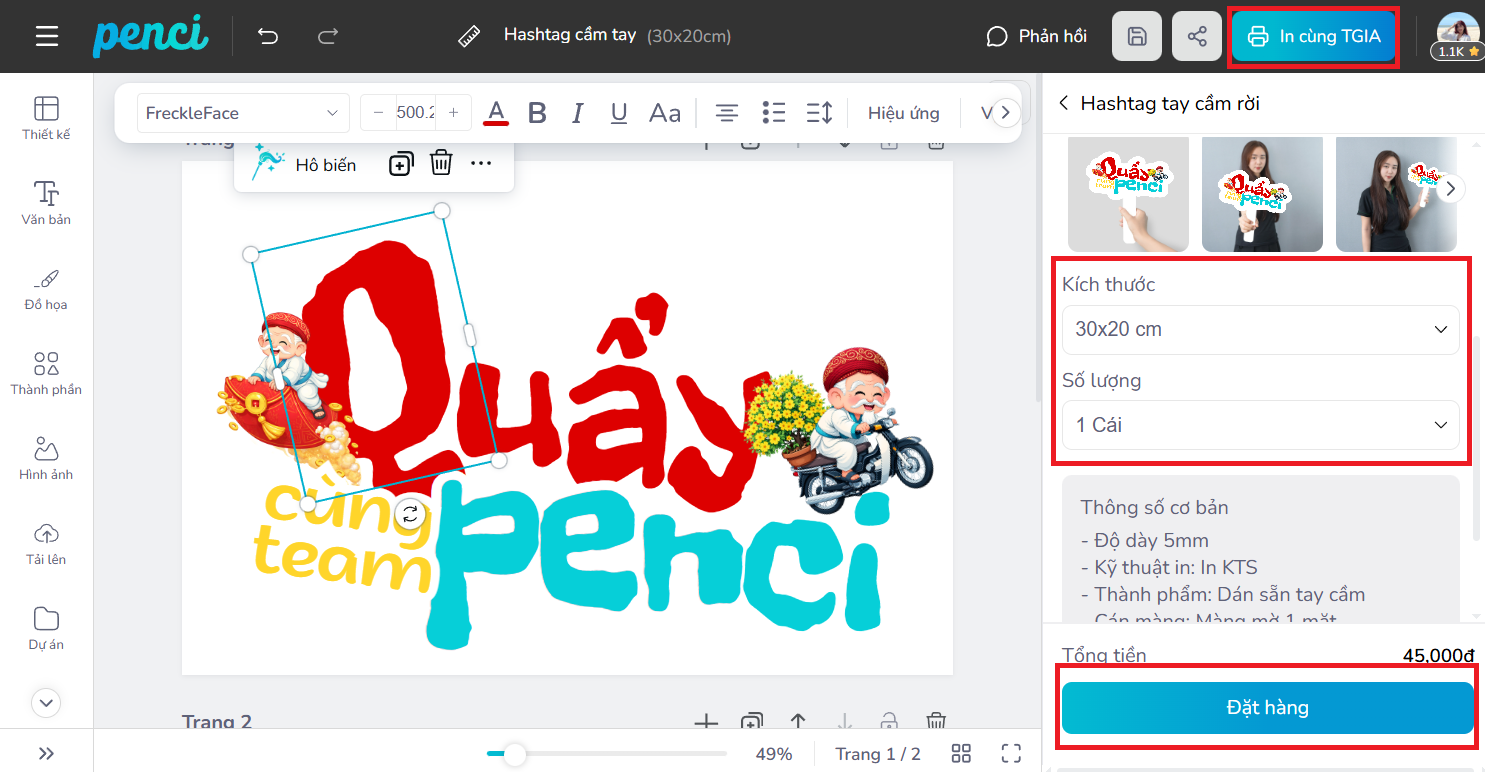Open the FreckleFace font dropdown

pos(243,113)
